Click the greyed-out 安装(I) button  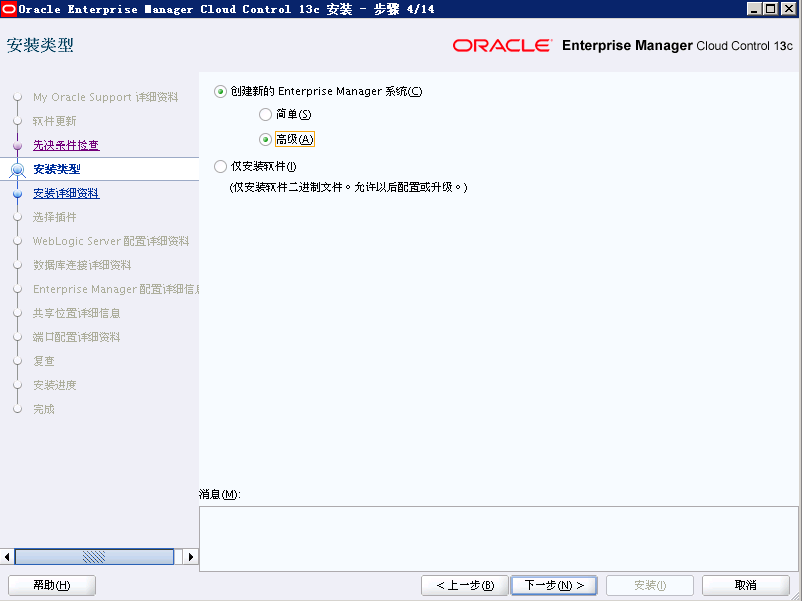coord(650,585)
